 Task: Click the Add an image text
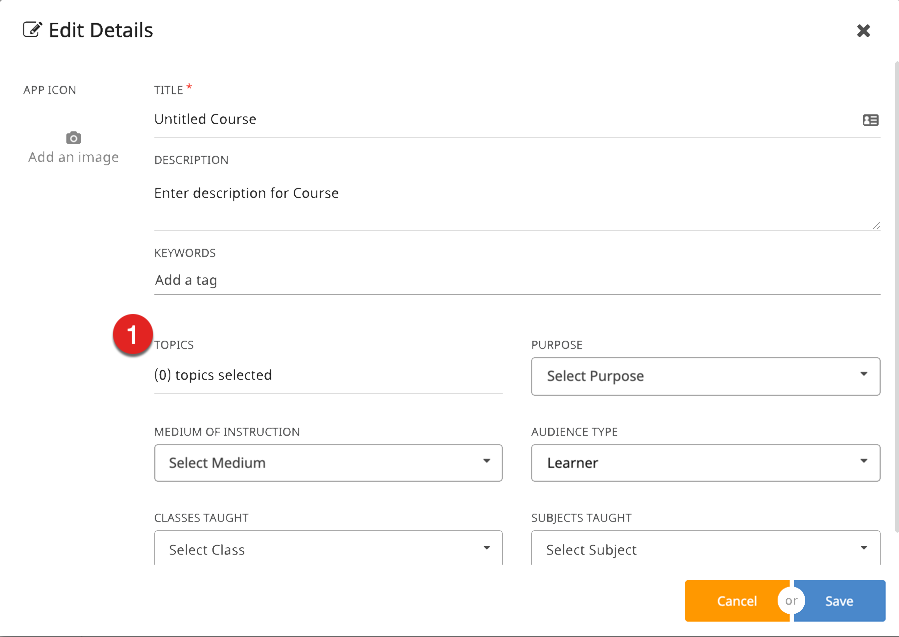click(x=73, y=157)
